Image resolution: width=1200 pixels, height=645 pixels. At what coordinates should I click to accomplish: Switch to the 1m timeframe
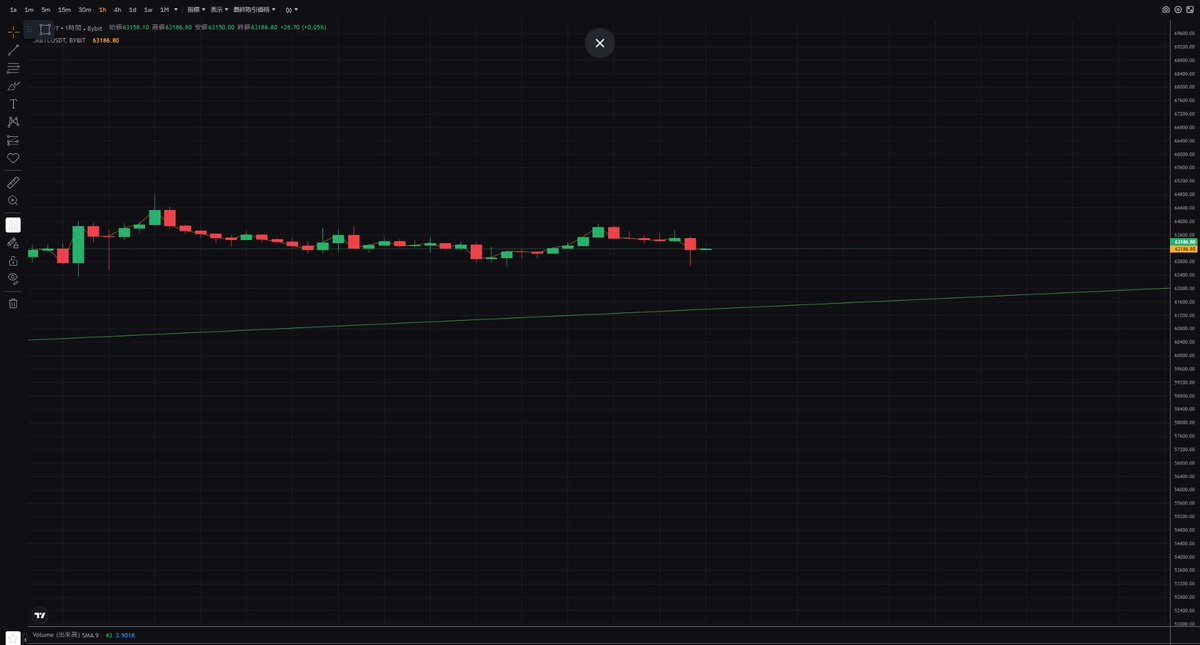[x=29, y=9]
